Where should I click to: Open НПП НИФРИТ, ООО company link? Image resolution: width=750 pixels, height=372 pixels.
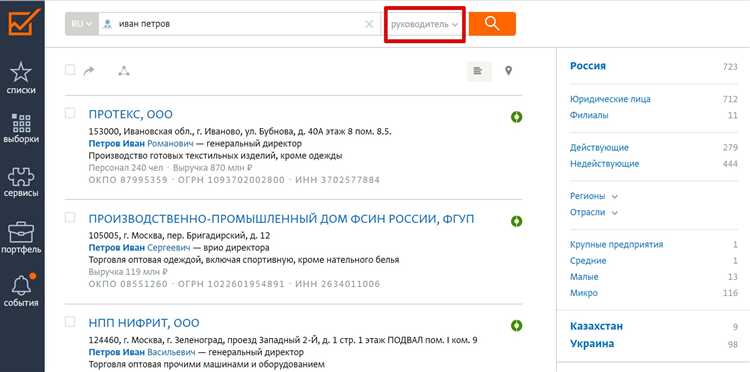point(144,323)
